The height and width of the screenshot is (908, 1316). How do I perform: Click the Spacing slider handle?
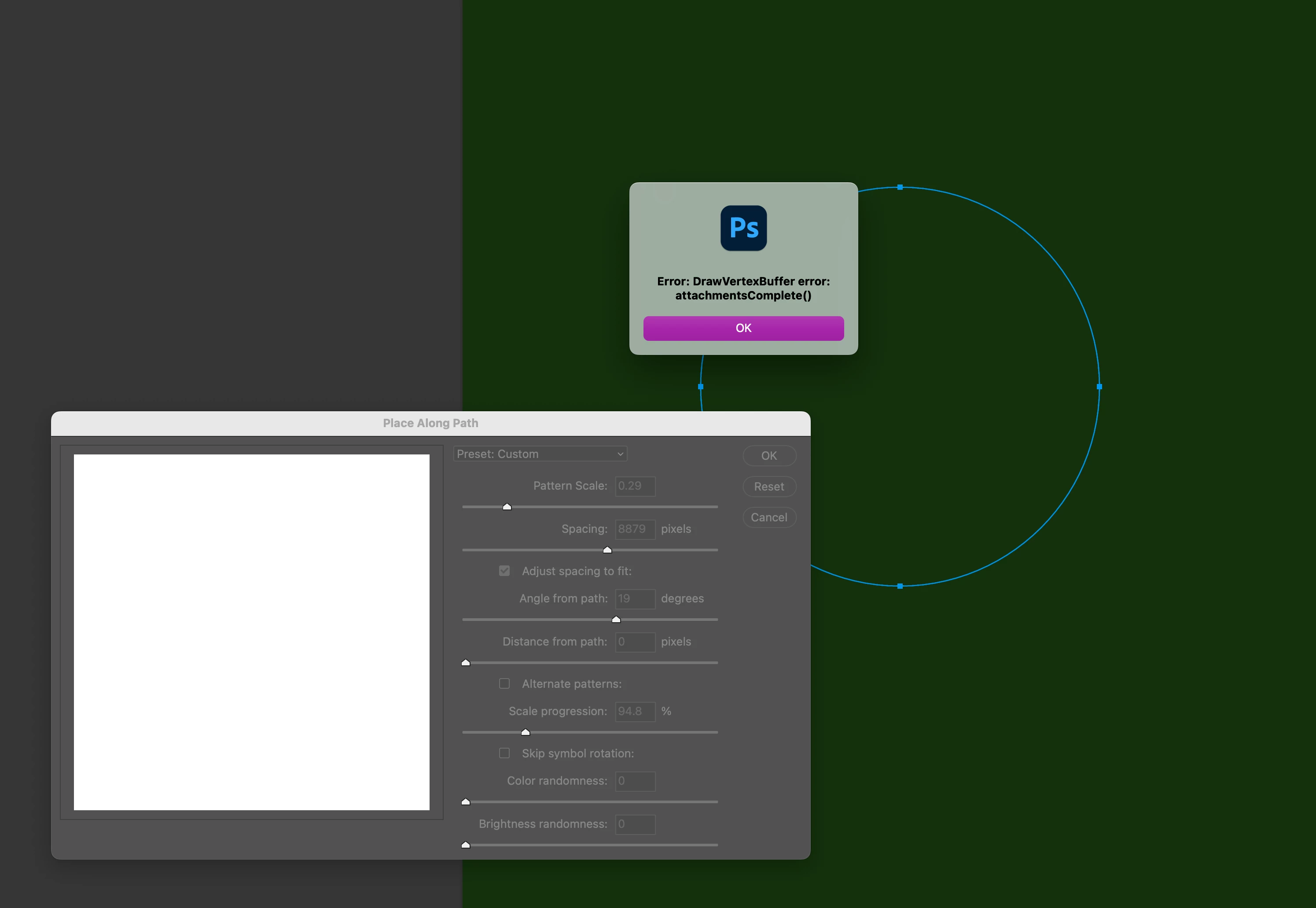[x=607, y=550]
